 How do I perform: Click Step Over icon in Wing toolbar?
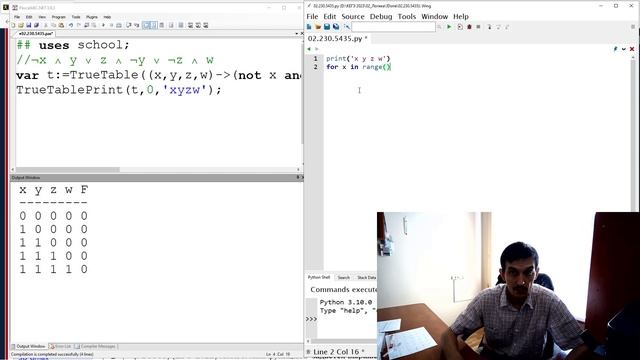[498, 27]
